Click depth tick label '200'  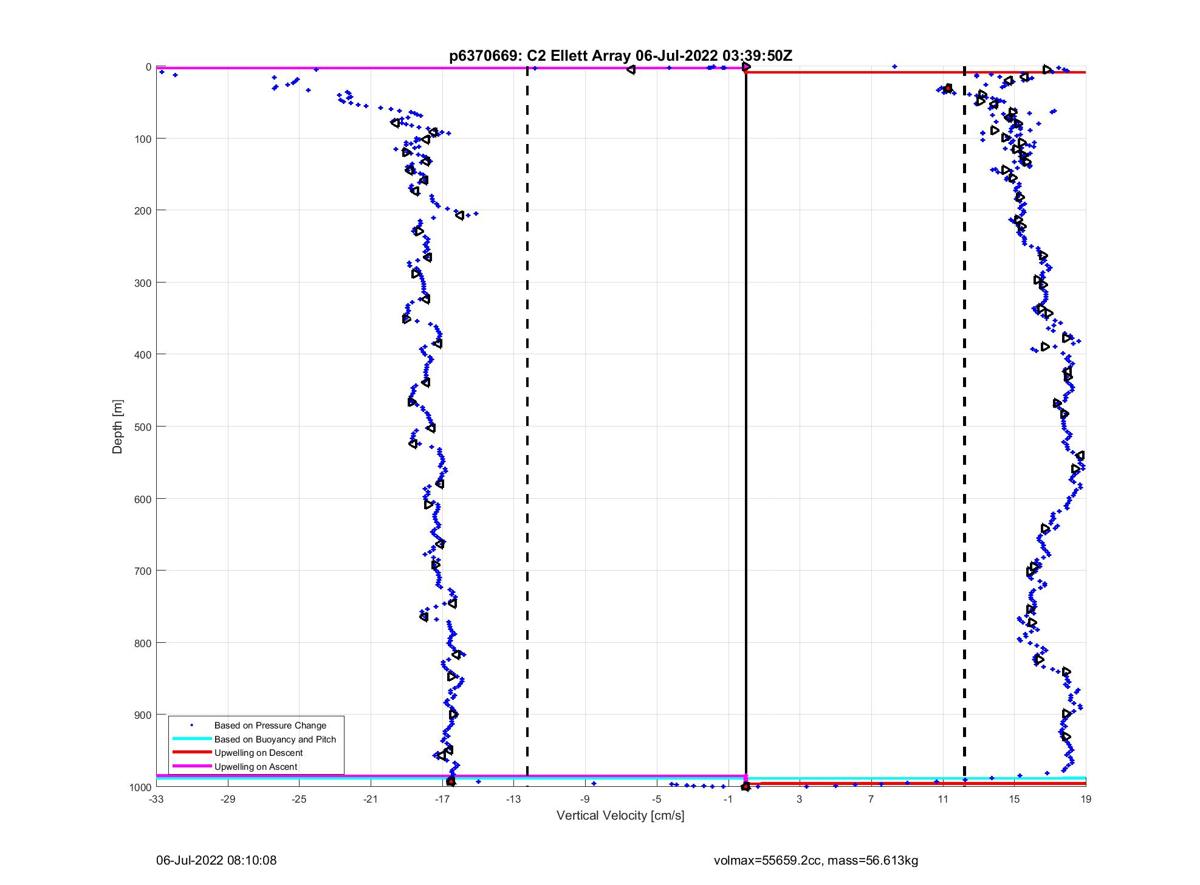point(141,210)
